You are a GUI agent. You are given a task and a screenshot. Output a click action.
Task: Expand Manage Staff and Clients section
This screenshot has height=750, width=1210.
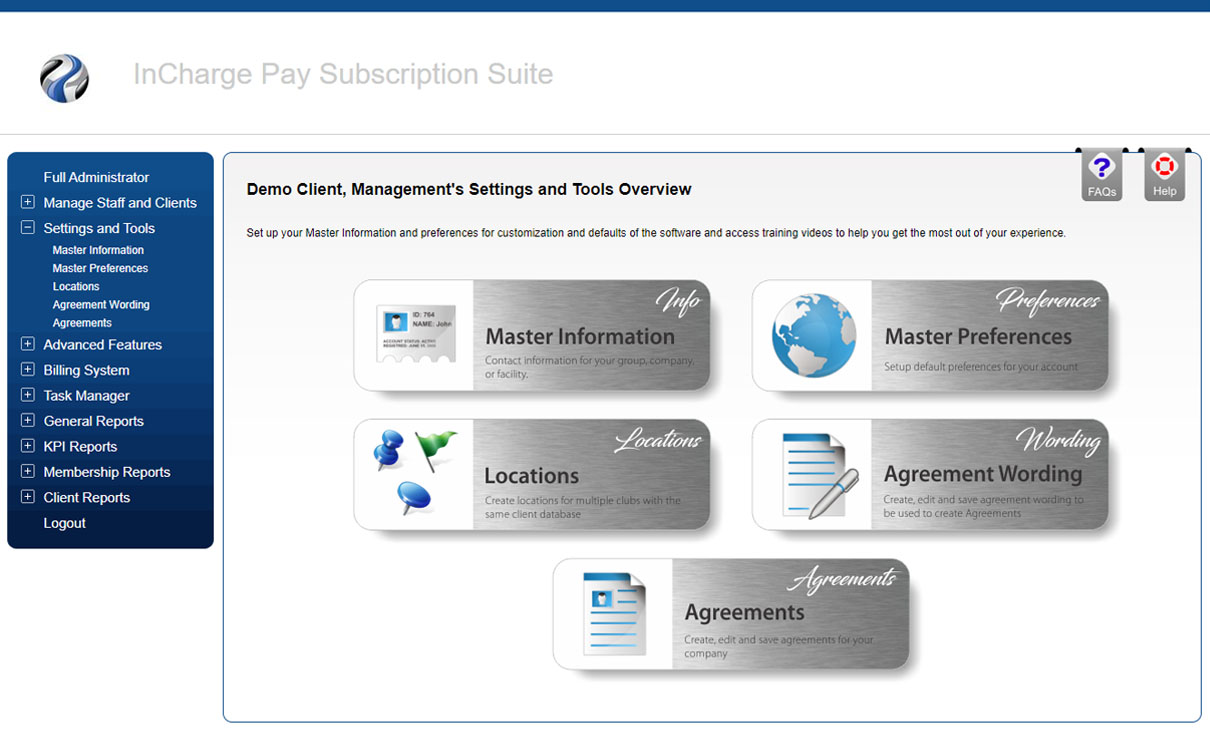click(27, 202)
